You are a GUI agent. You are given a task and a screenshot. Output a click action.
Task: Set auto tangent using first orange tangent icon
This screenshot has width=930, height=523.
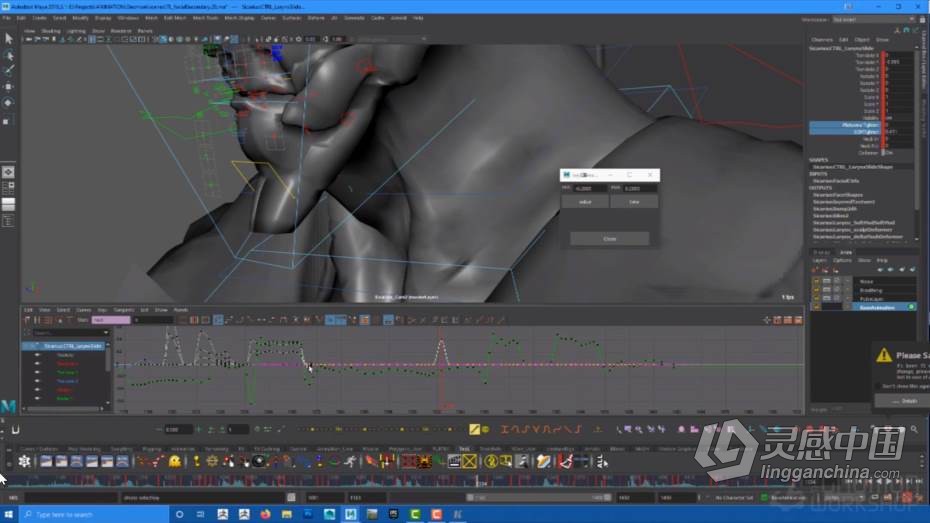505,429
